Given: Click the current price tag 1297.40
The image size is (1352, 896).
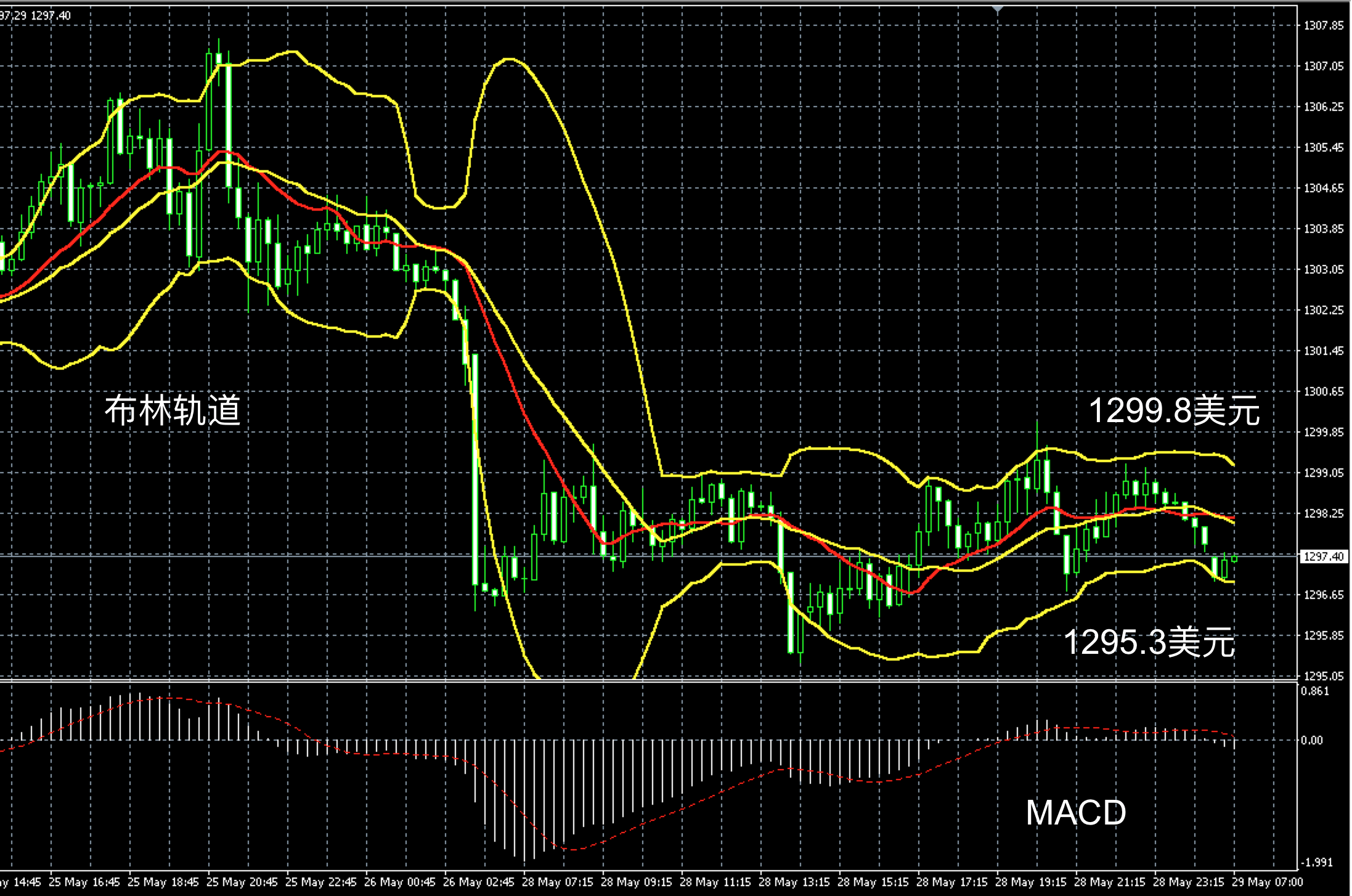Looking at the screenshot, I should 1323,556.
